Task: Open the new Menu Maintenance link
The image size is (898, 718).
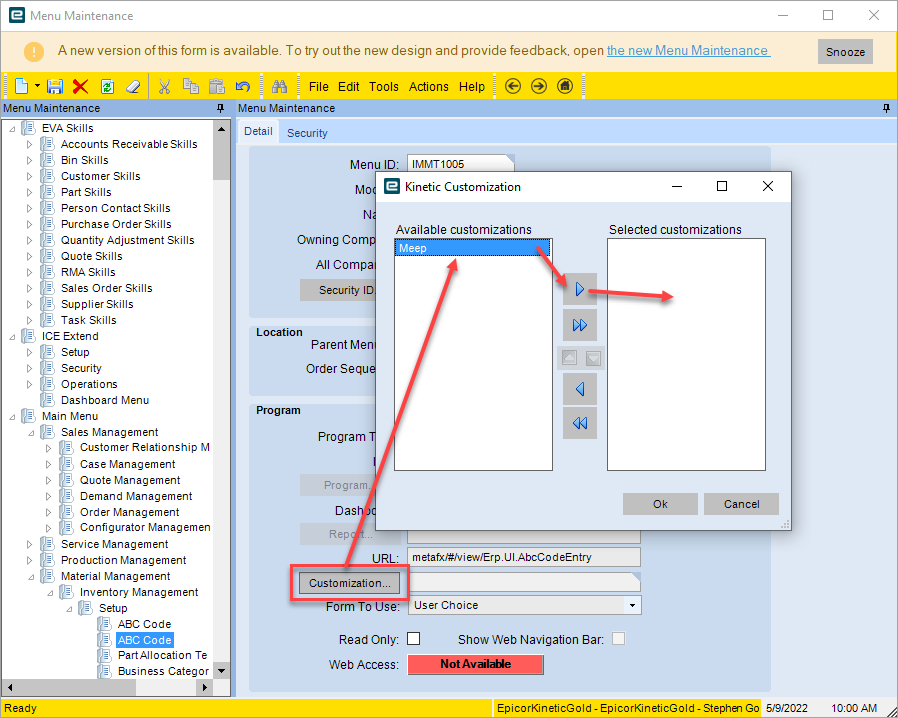Action: [688, 50]
